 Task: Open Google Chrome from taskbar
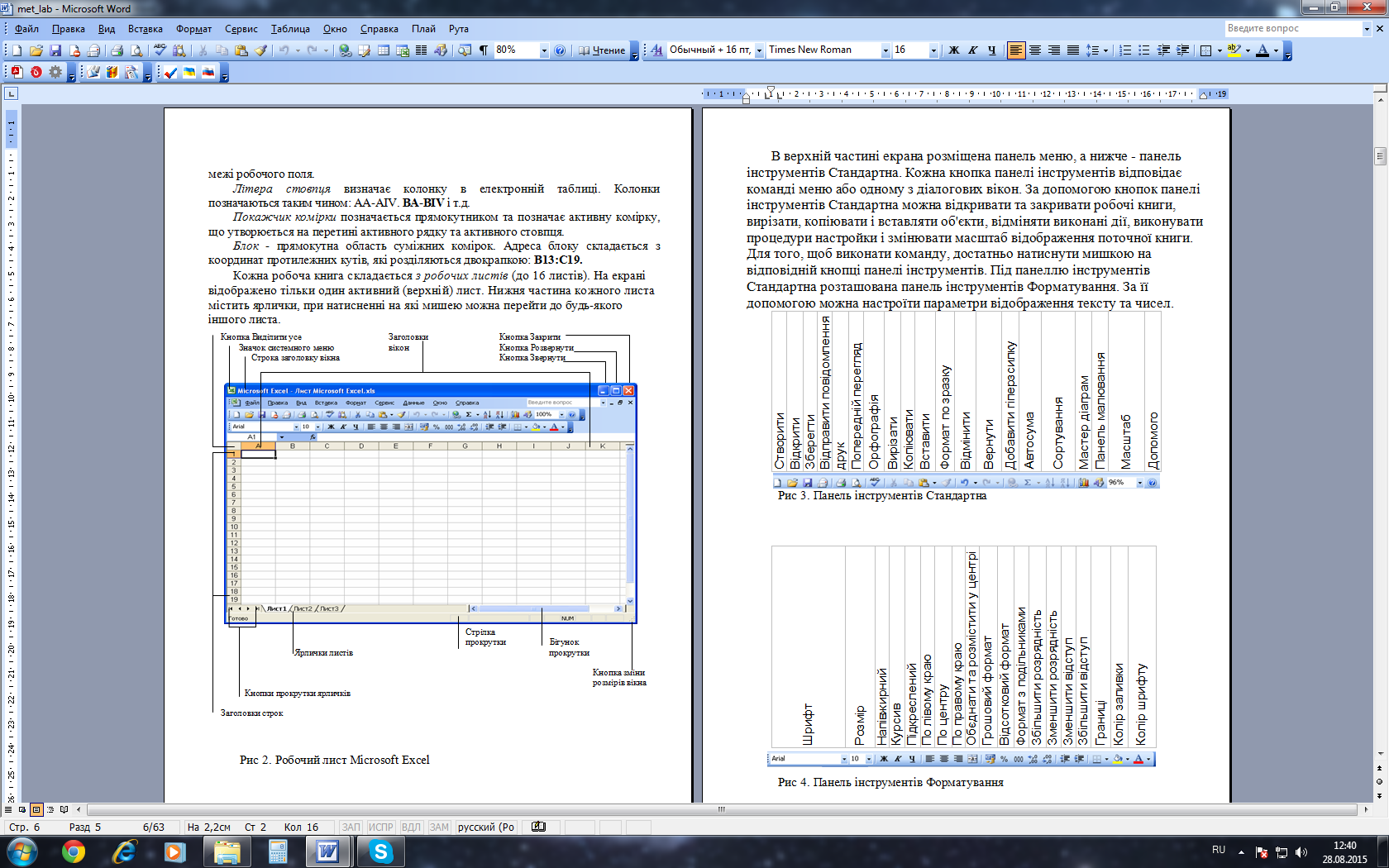click(x=74, y=851)
